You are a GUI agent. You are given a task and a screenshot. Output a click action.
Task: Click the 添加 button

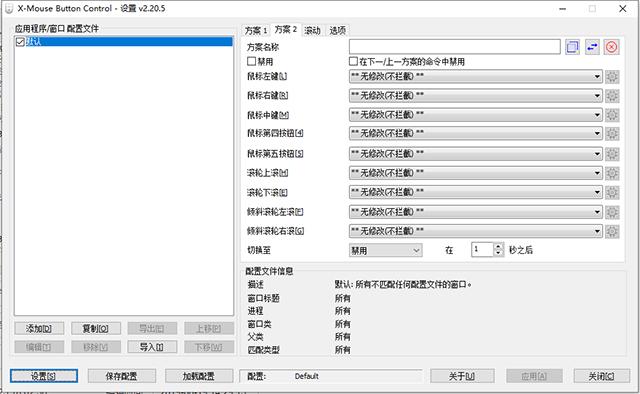(39, 328)
